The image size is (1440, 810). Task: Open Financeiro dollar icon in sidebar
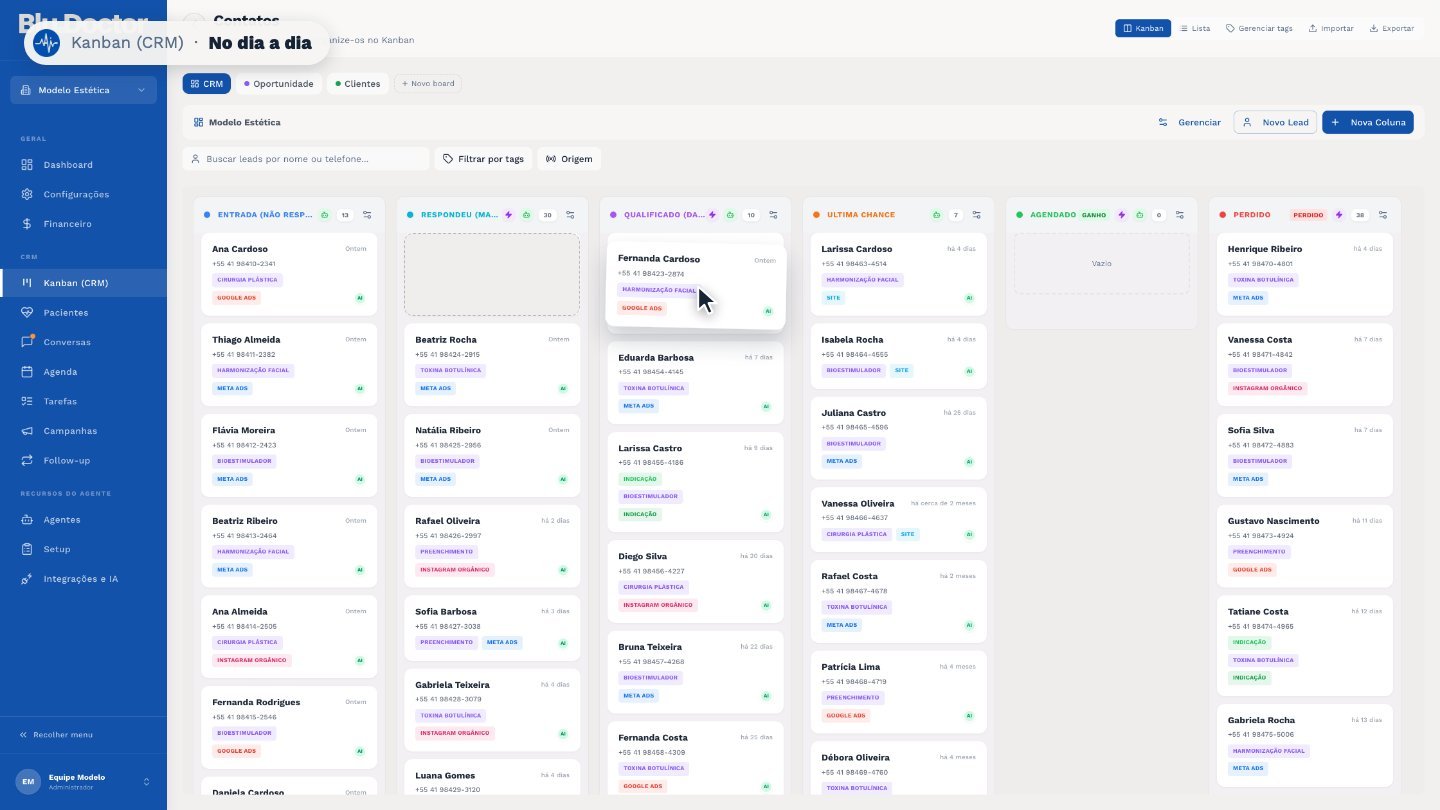(27, 224)
